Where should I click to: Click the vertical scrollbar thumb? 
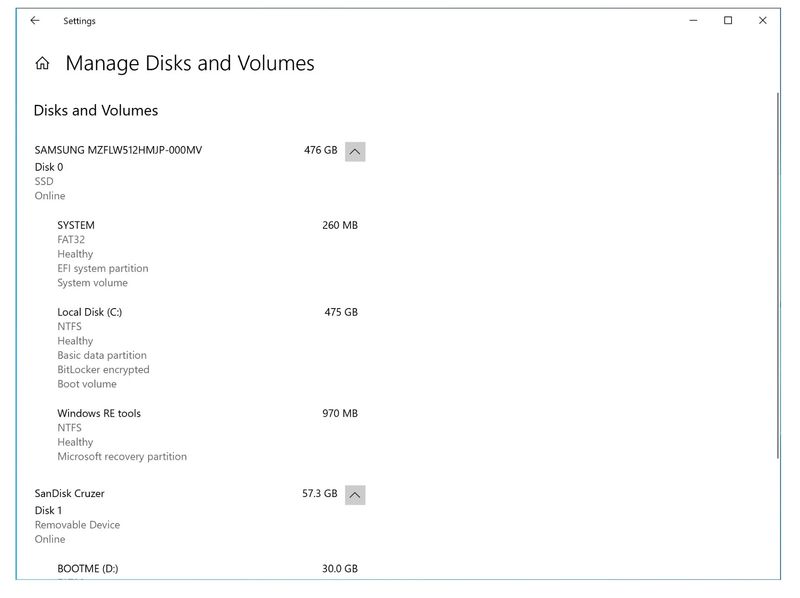click(x=778, y=276)
